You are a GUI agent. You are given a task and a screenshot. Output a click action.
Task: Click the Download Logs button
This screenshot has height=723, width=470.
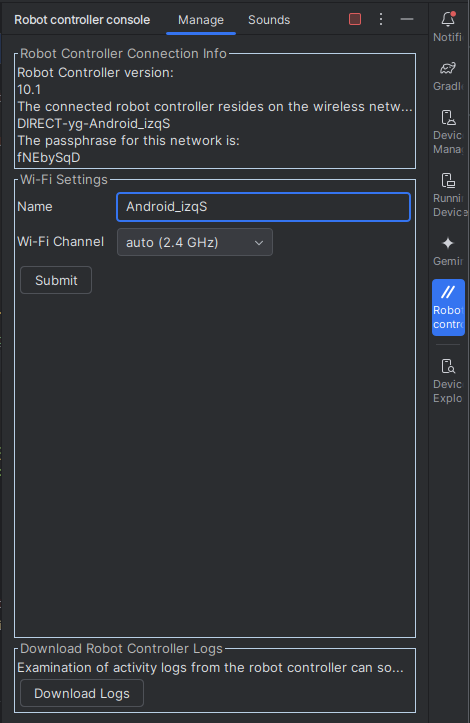(82, 693)
